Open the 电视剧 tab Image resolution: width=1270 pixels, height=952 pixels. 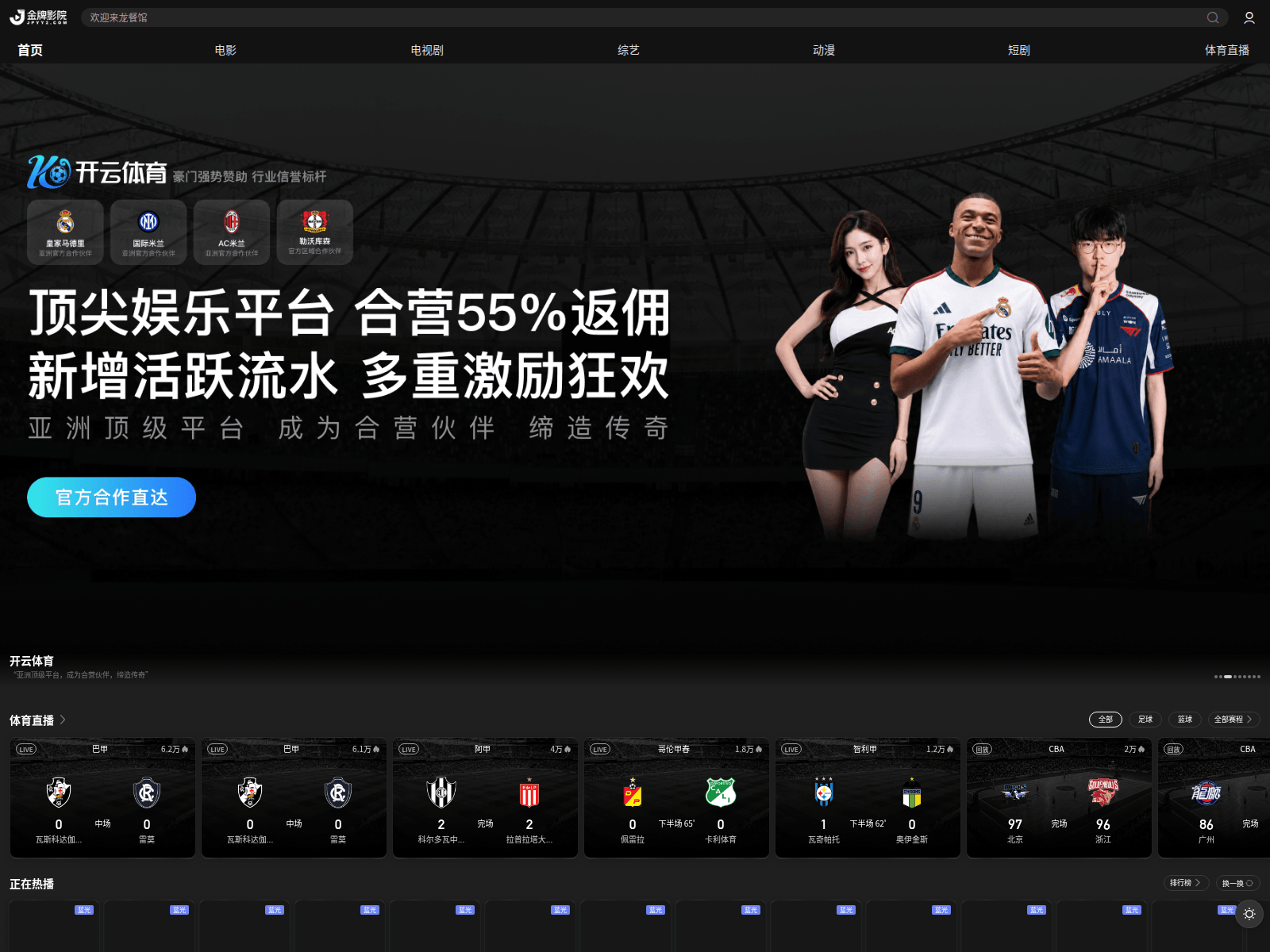point(427,50)
